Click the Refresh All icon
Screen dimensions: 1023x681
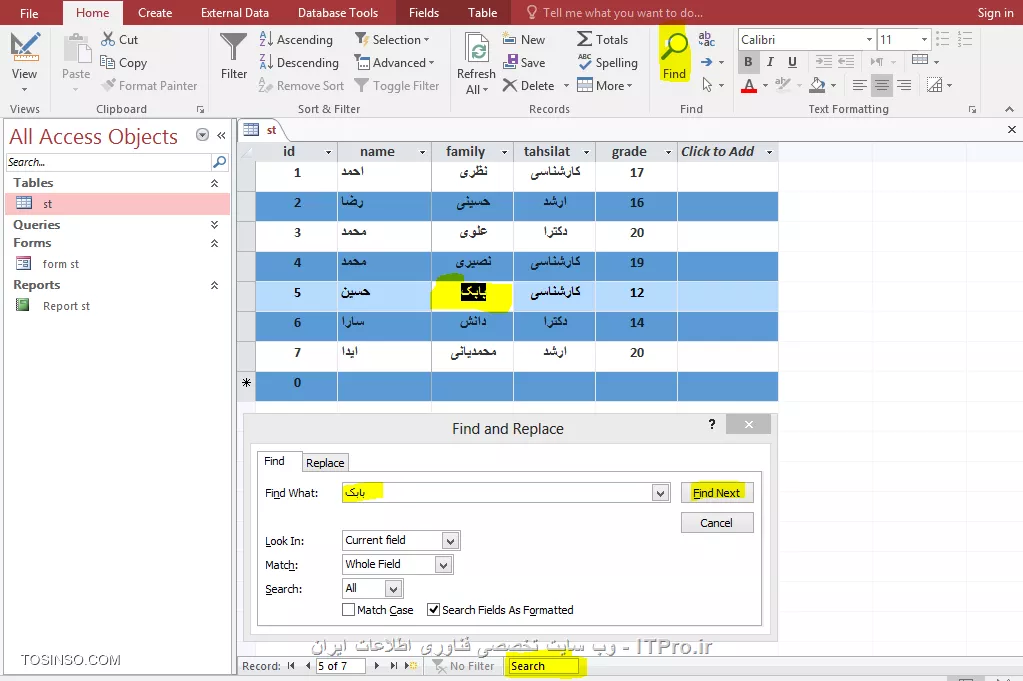pyautogui.click(x=477, y=50)
